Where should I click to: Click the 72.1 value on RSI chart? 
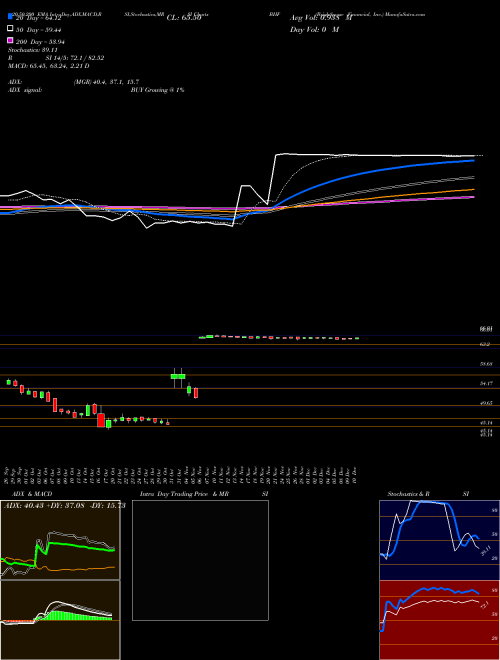click(484, 605)
